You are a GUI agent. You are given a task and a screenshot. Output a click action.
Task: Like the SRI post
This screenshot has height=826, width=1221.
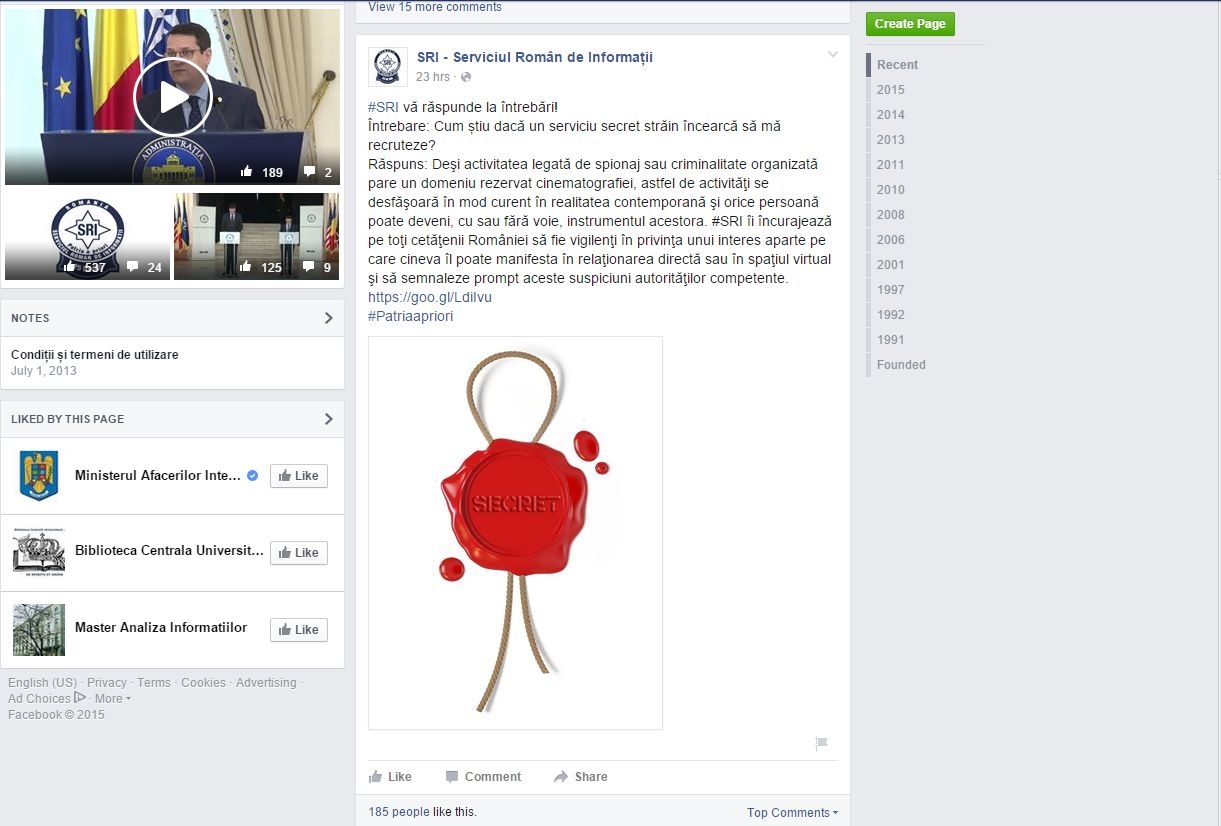390,777
